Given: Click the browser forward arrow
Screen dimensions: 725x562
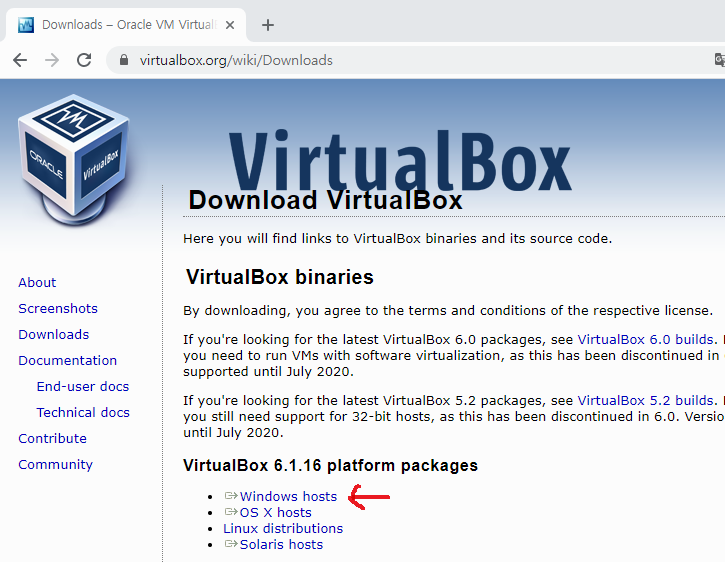Looking at the screenshot, I should [x=52, y=60].
